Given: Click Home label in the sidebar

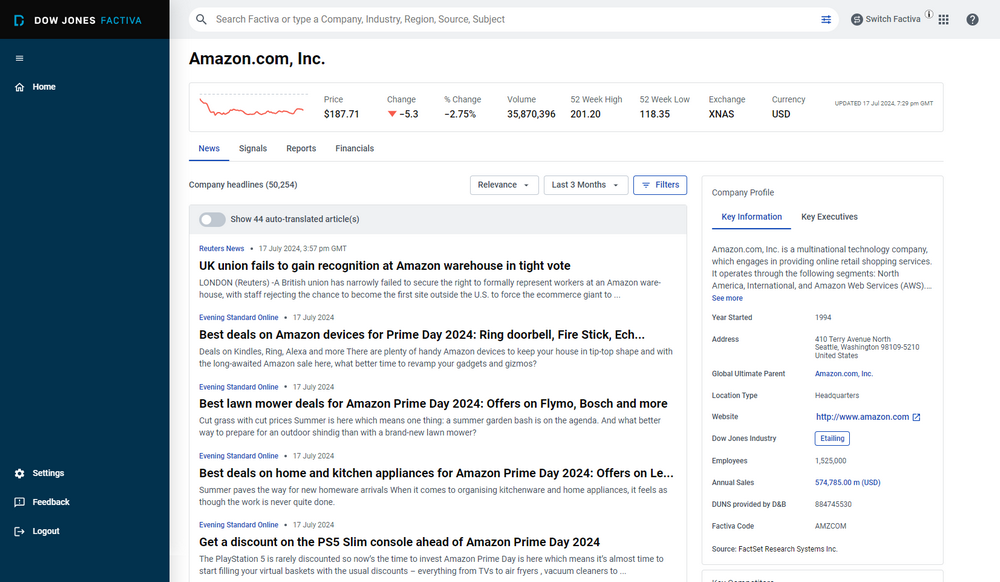Looking at the screenshot, I should pos(44,87).
